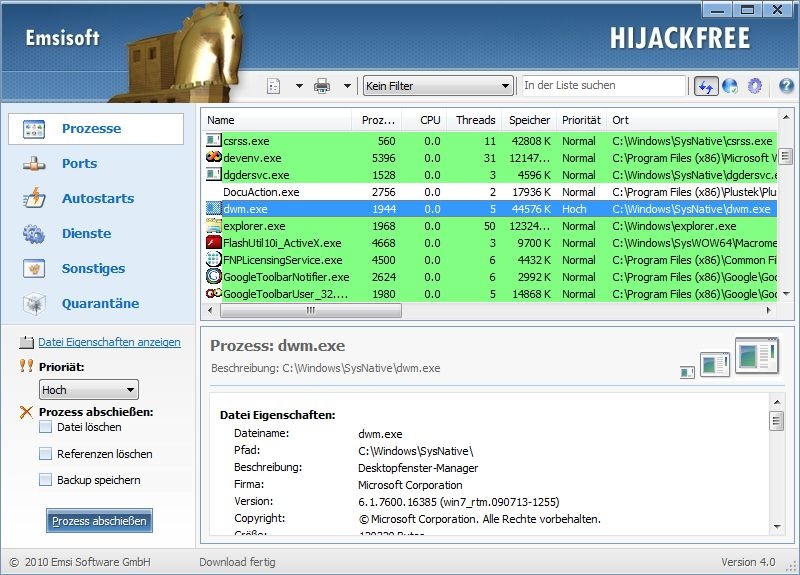
Task: Enable the Datei löschen checkbox
Action: click(45, 427)
